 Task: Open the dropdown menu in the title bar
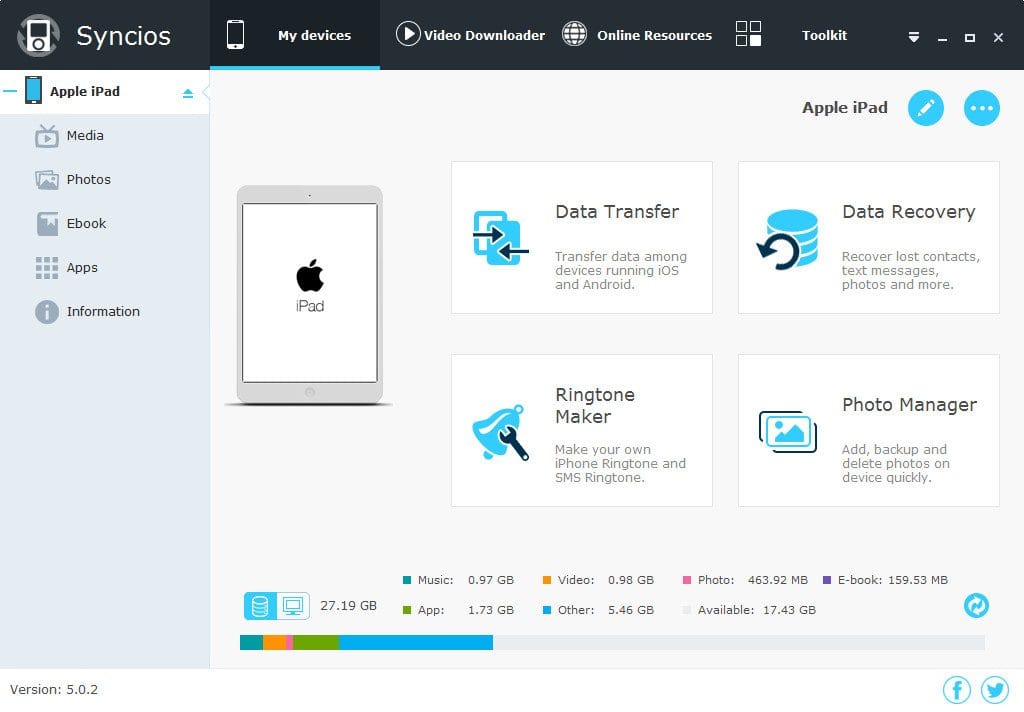click(x=913, y=36)
